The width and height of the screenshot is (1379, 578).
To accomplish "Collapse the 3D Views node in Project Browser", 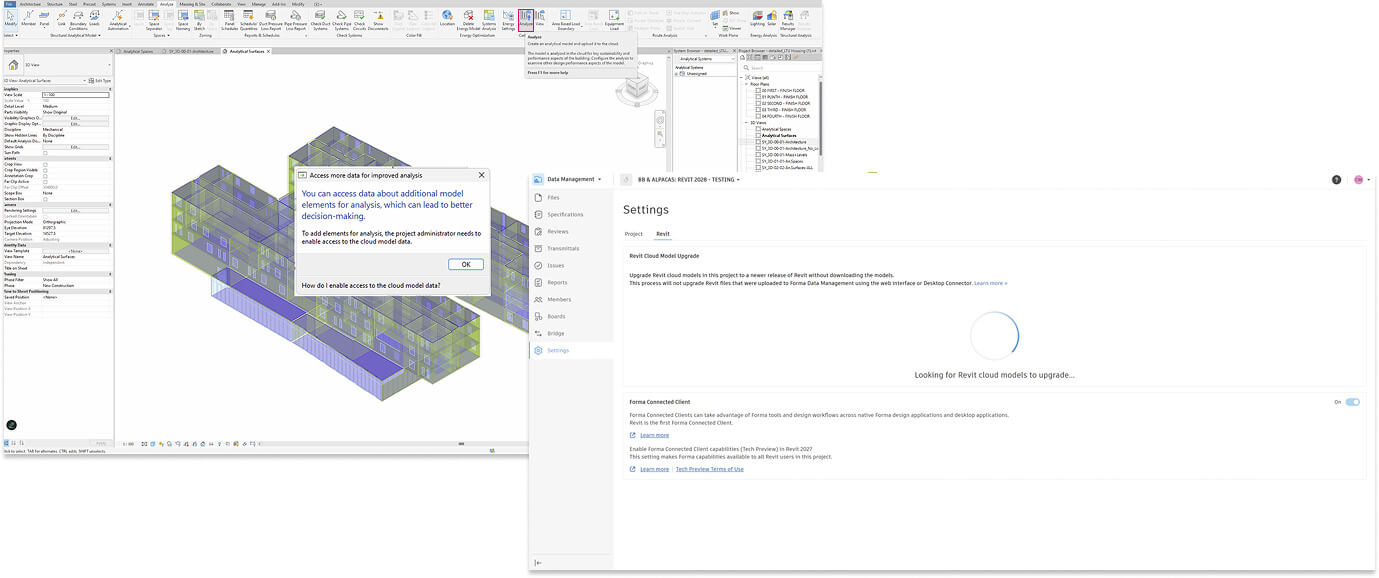I will (746, 123).
